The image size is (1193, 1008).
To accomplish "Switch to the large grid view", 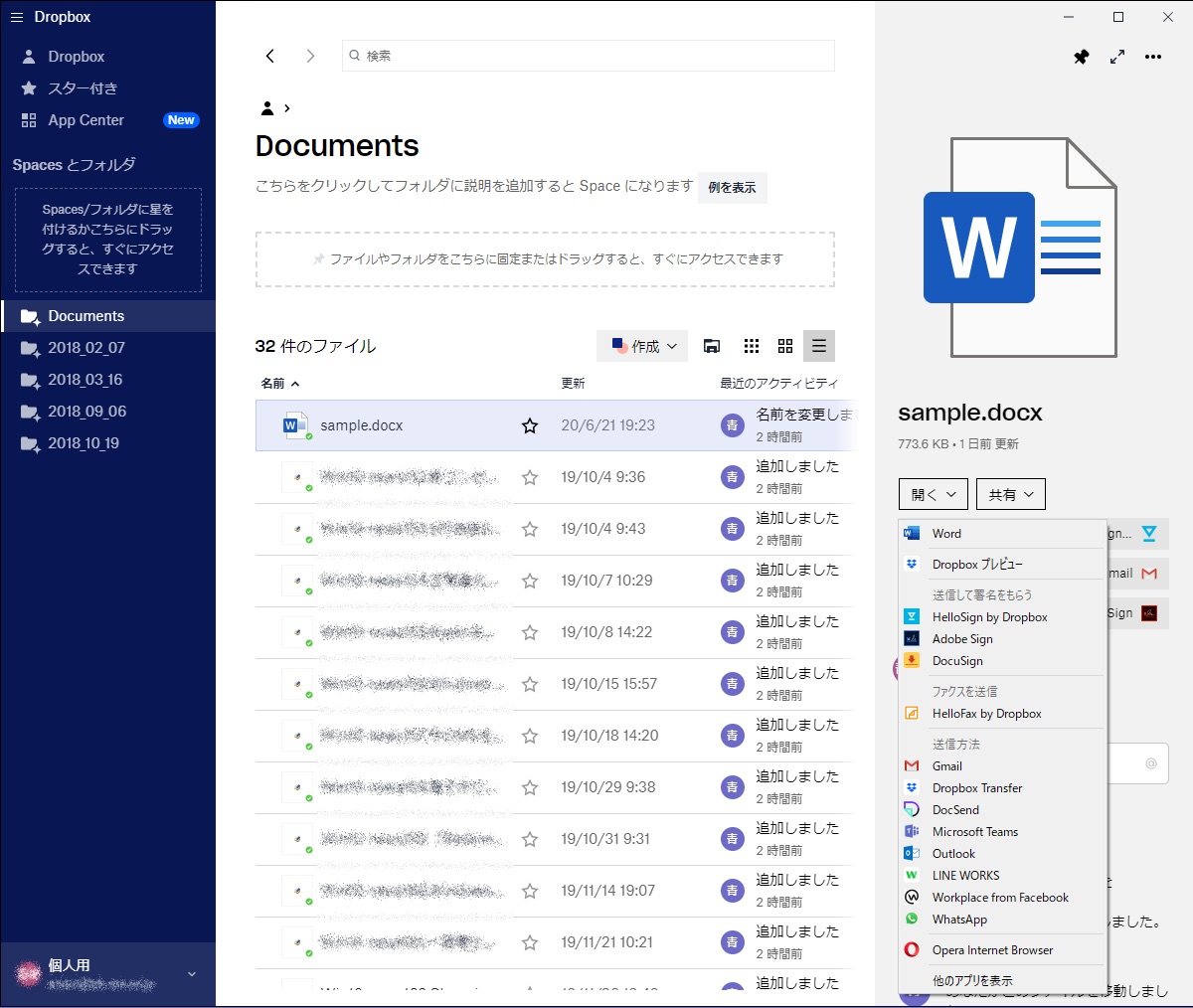I will [x=785, y=346].
